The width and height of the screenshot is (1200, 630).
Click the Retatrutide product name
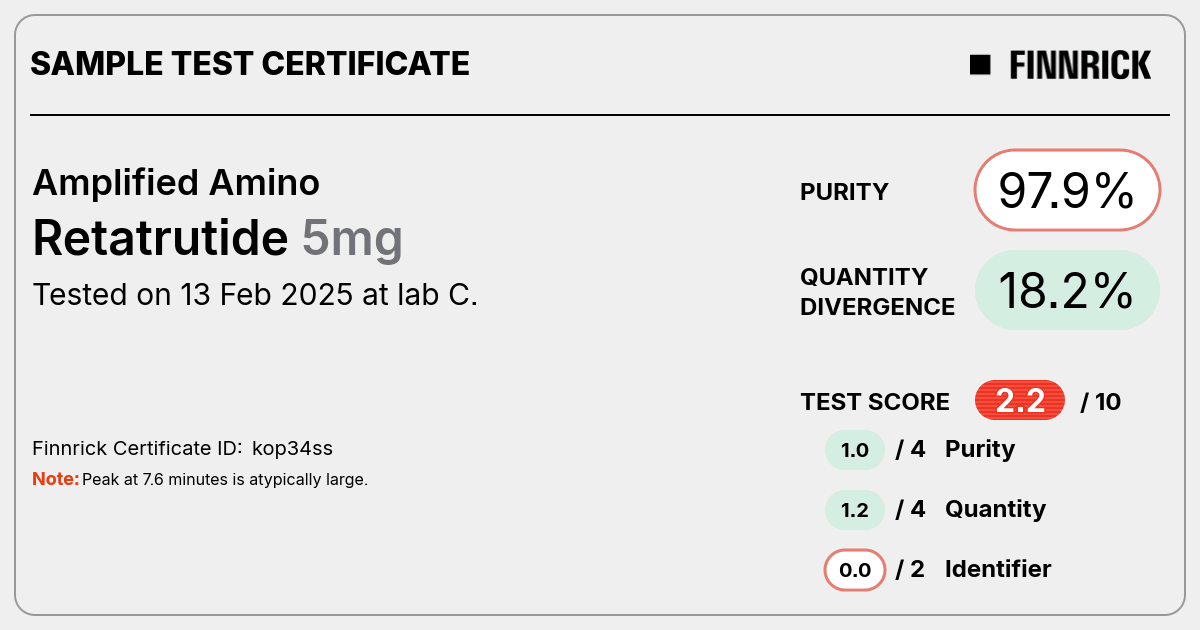pyautogui.click(x=161, y=238)
